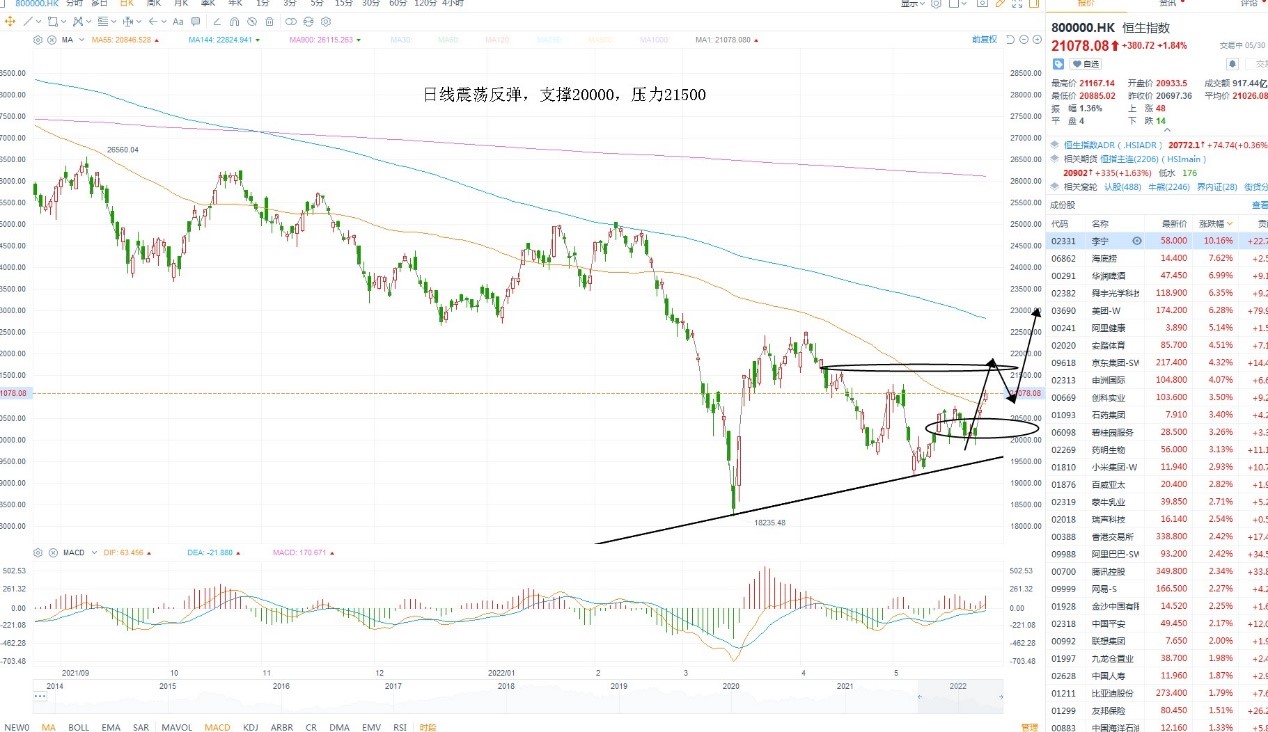Click the zoom out minus icon on chart
This screenshot has height=732, width=1268.
click(1024, 39)
